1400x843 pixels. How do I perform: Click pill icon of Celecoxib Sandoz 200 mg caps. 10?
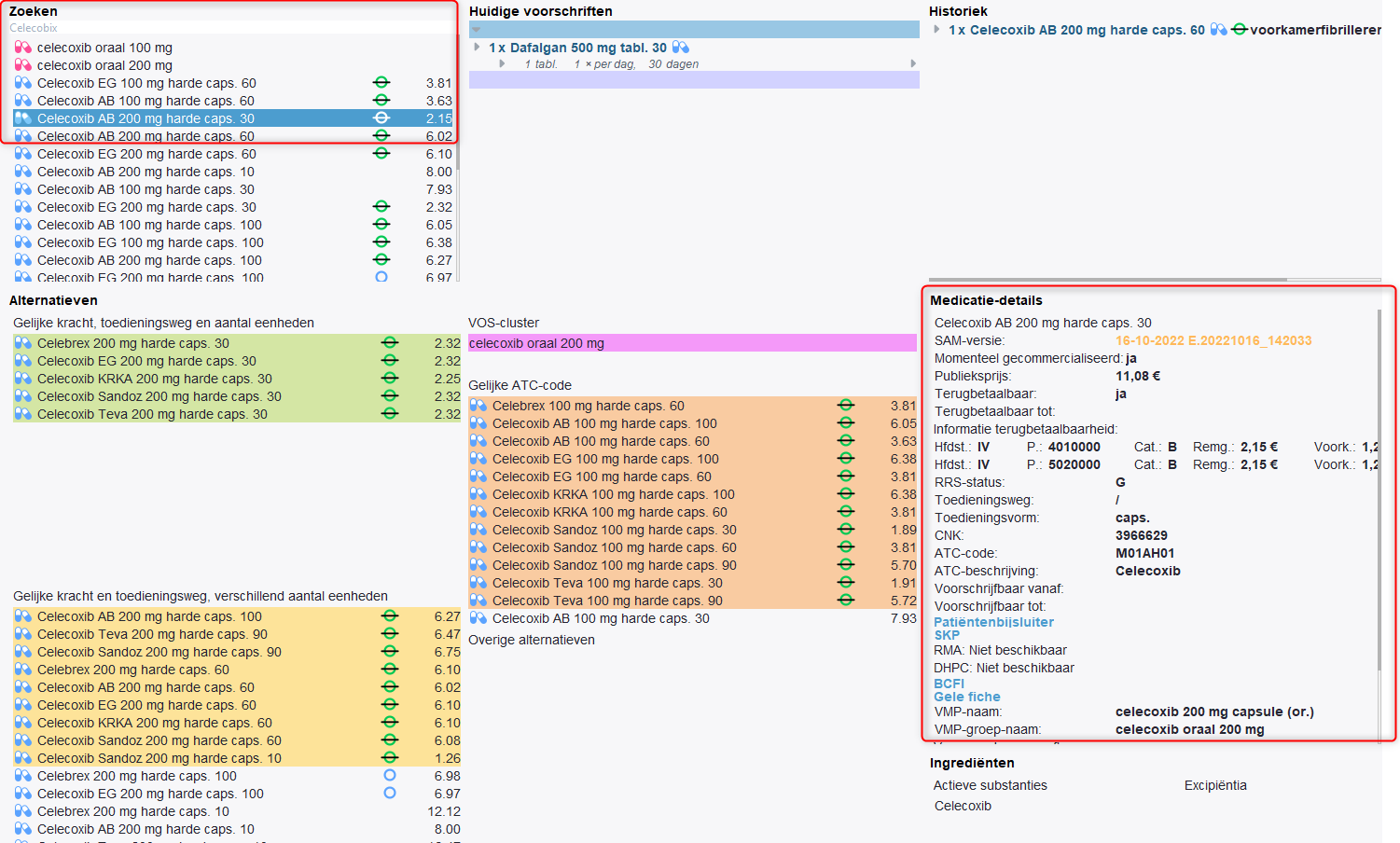click(x=23, y=758)
